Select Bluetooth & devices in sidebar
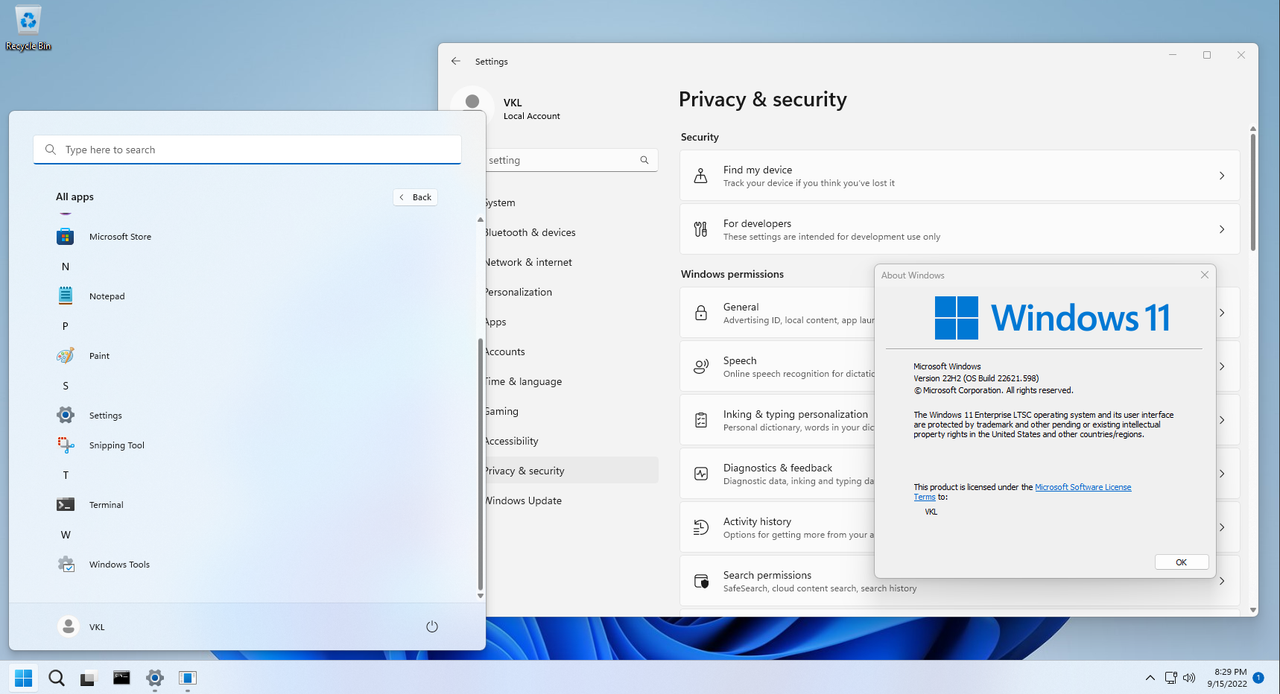This screenshot has width=1280, height=694. coord(572,232)
